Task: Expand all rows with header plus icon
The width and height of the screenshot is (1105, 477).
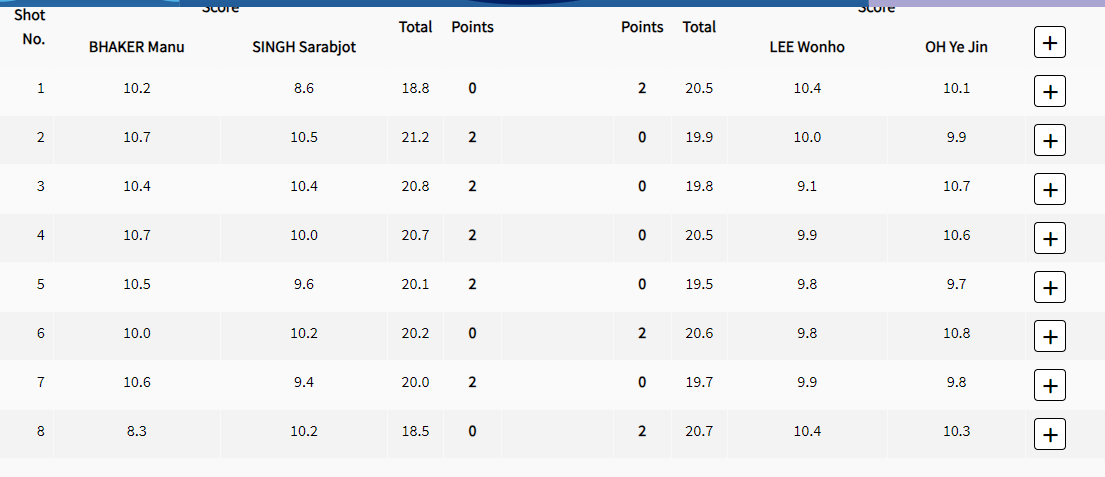Action: (1049, 42)
